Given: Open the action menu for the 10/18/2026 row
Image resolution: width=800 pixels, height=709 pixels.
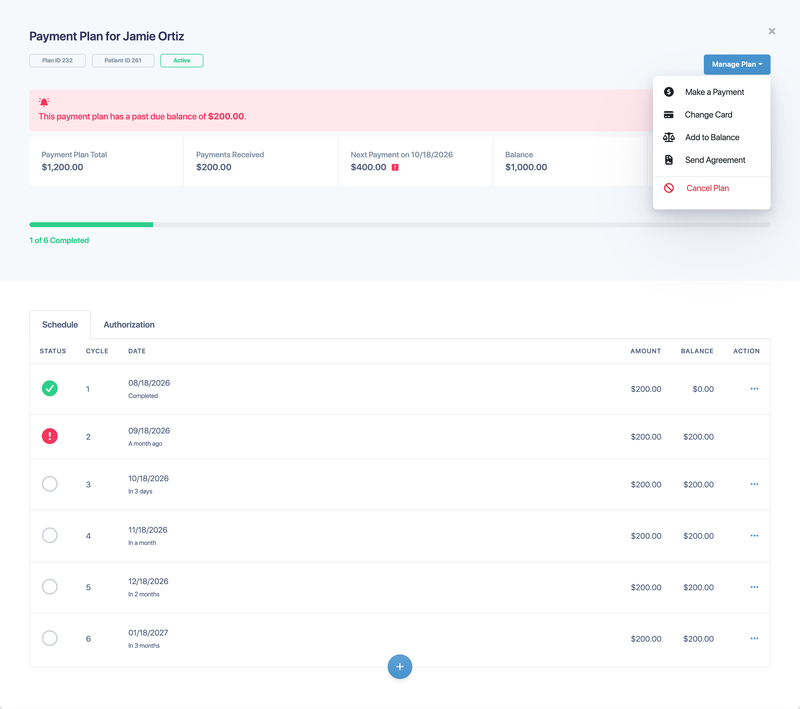Looking at the screenshot, I should [754, 484].
